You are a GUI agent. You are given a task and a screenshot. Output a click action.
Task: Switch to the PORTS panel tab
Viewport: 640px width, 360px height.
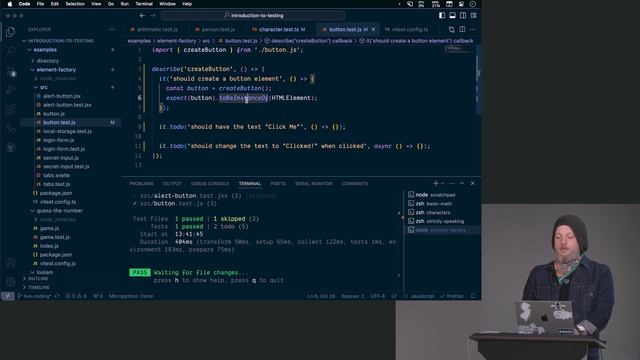tap(278, 184)
